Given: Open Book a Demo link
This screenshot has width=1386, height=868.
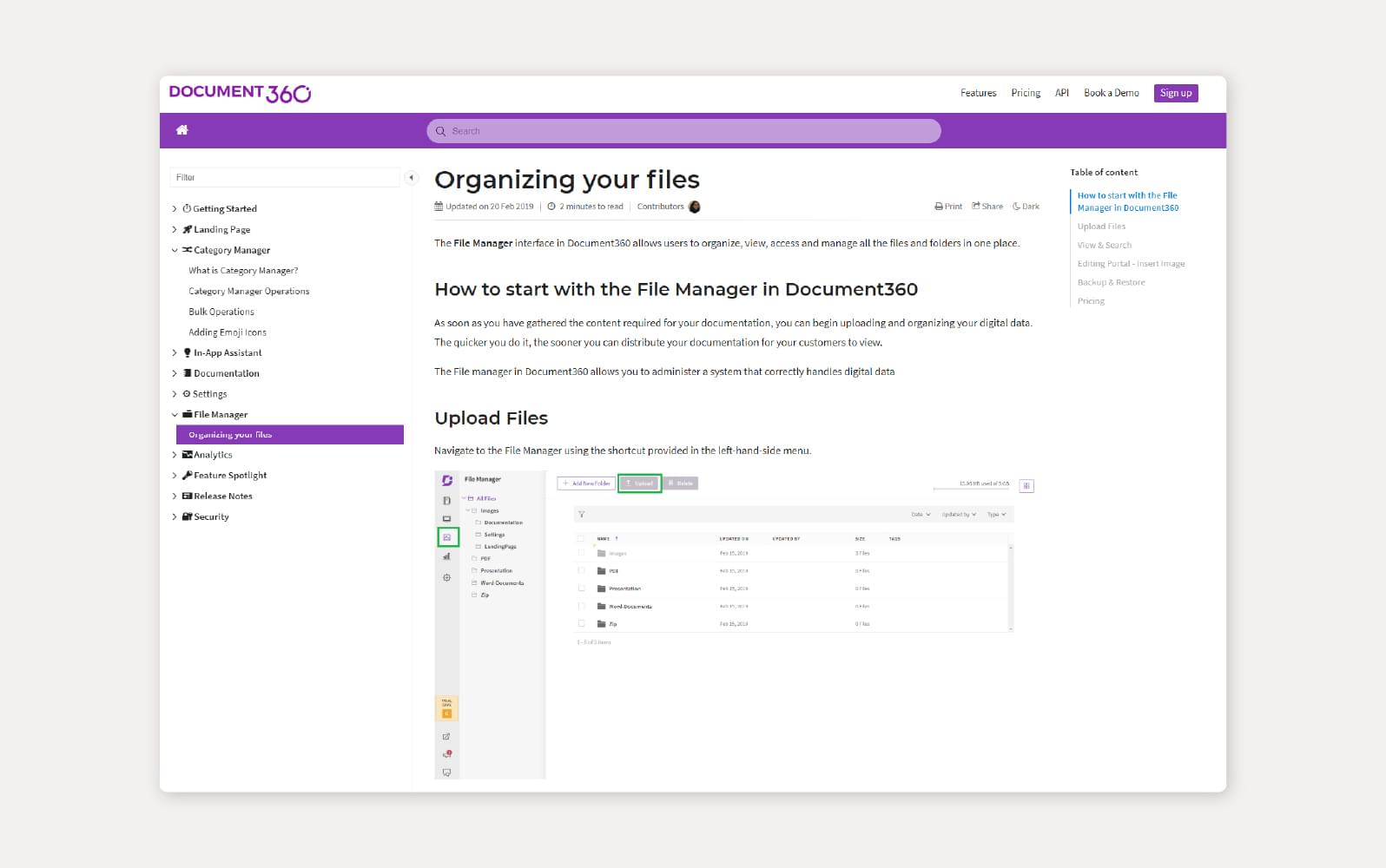Looking at the screenshot, I should click(x=1112, y=93).
